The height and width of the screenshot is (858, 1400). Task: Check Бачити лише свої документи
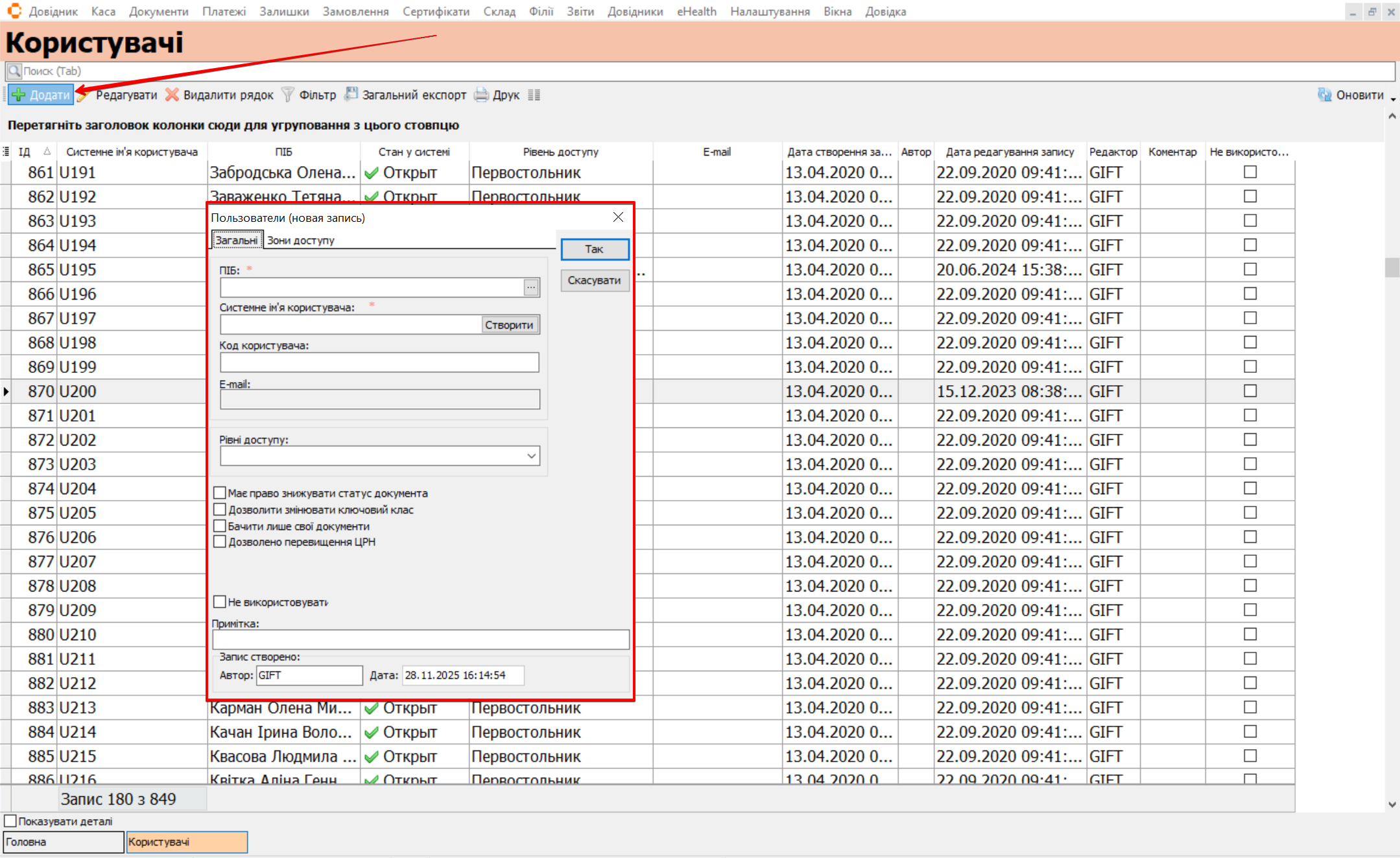click(x=220, y=526)
